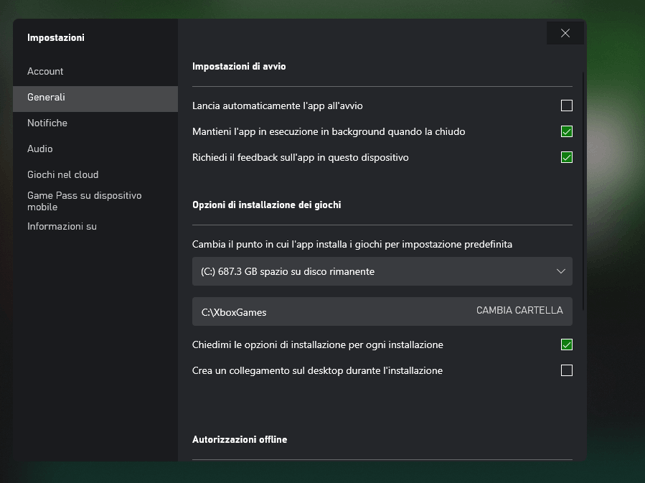
Task: Open the Audio settings section
Action: pyautogui.click(x=40, y=149)
